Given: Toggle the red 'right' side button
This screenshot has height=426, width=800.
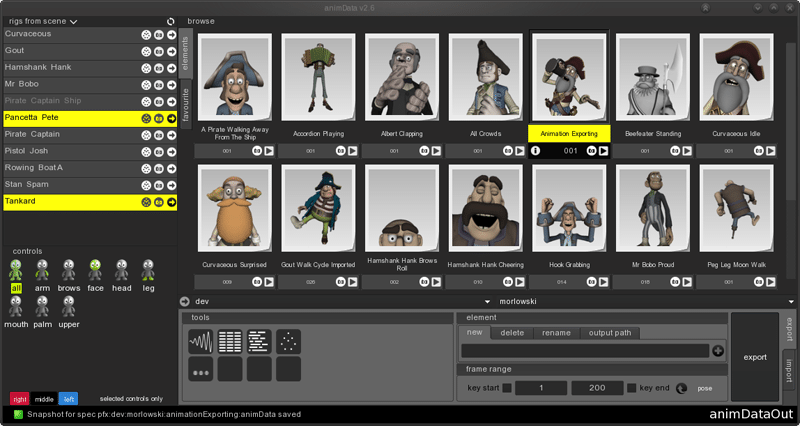Looking at the screenshot, I should tap(19, 399).
